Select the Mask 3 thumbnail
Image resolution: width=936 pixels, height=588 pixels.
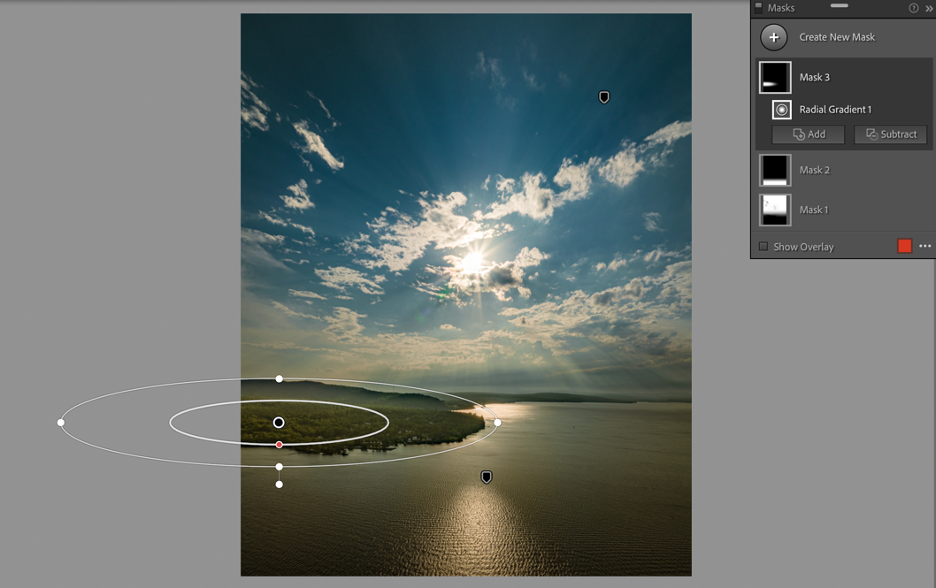775,78
